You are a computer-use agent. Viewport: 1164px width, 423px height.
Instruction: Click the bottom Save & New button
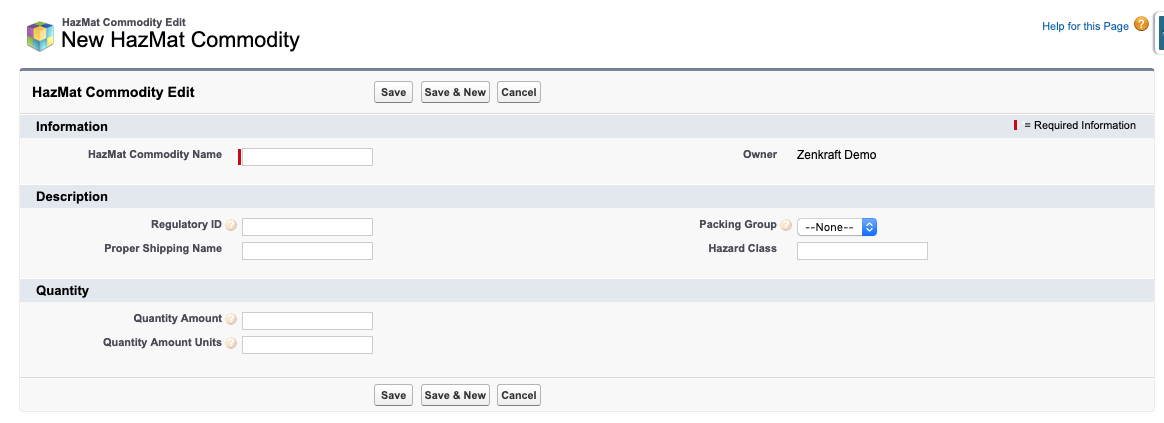[455, 395]
